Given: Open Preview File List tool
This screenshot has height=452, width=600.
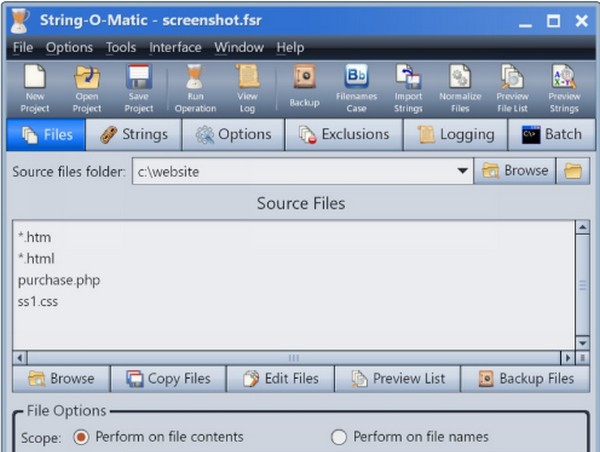Looking at the screenshot, I should (512, 89).
